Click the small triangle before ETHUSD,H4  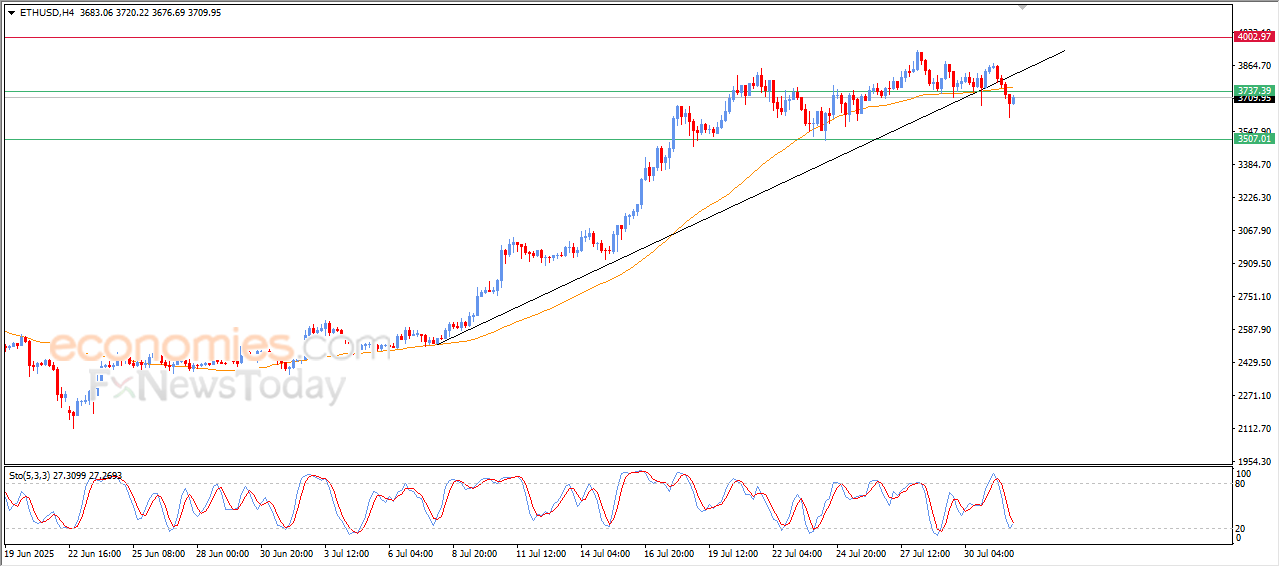[x=12, y=13]
